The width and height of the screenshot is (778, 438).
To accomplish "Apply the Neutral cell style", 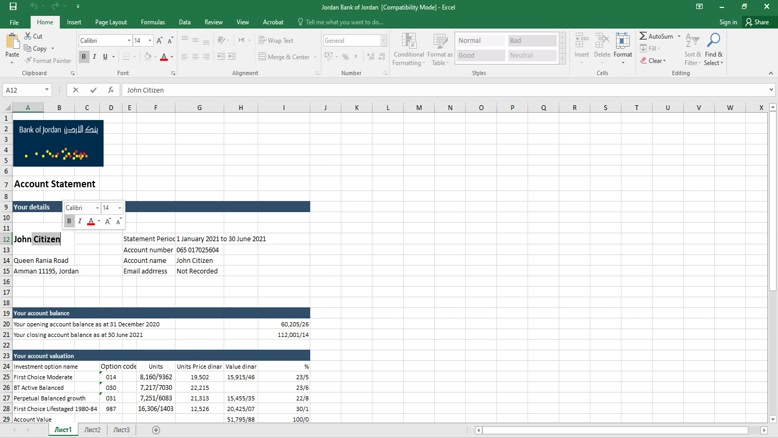I will pos(532,56).
